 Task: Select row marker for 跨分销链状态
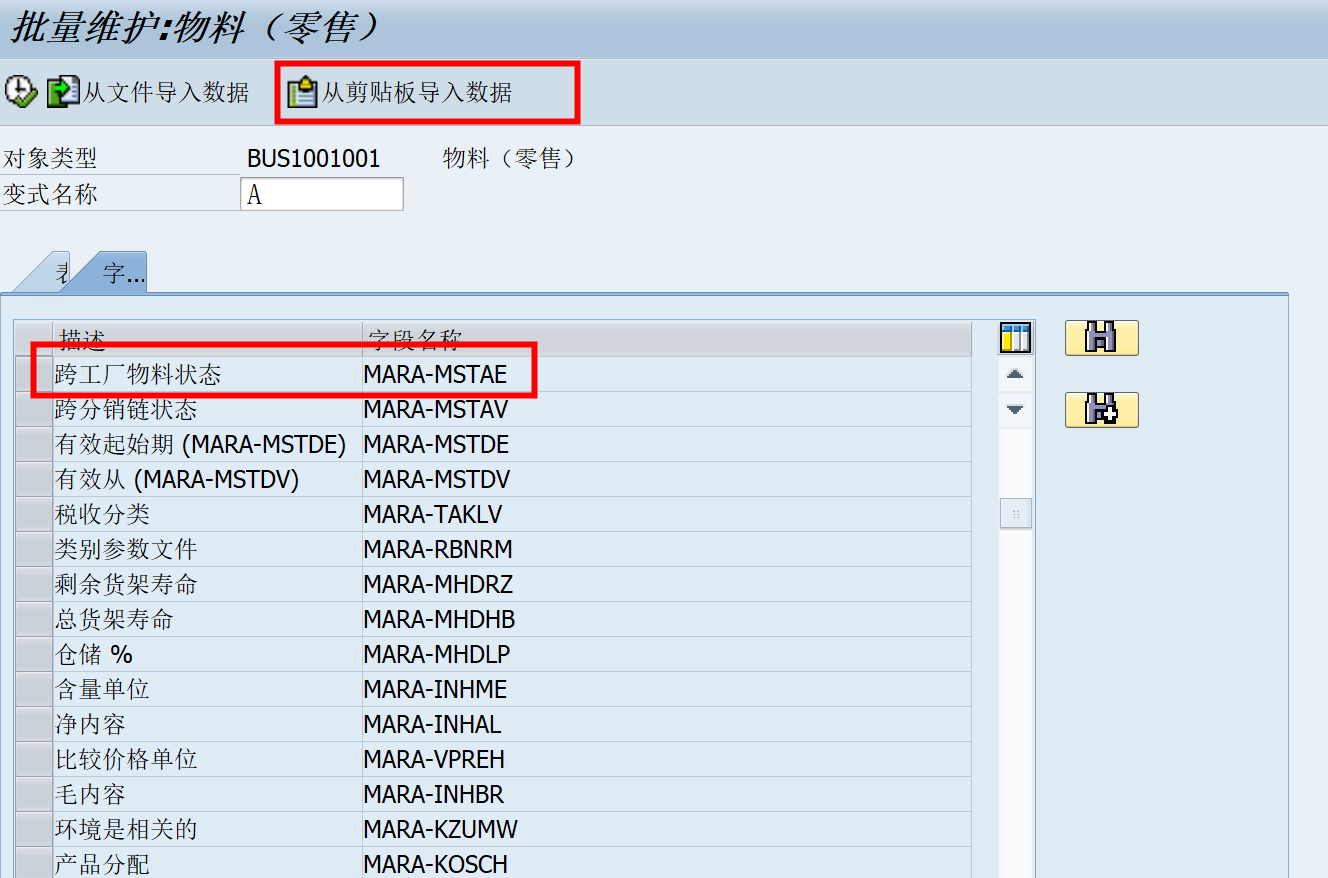pyautogui.click(x=34, y=410)
